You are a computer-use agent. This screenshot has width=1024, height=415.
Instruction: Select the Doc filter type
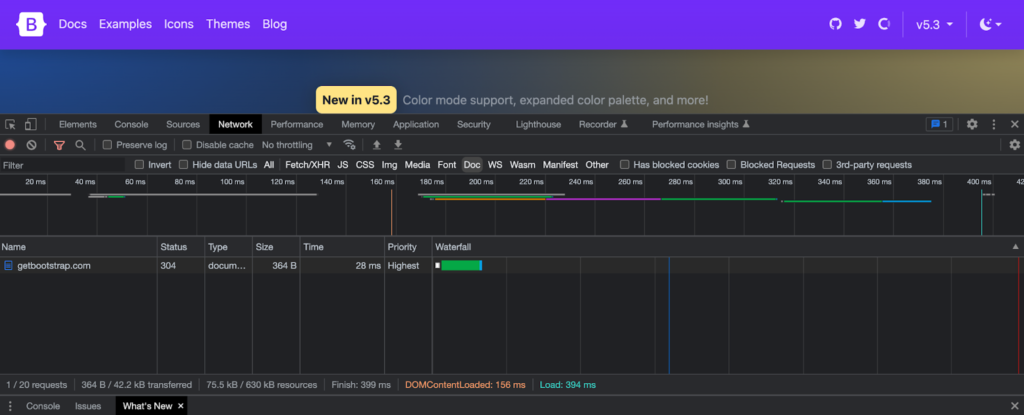coord(472,165)
